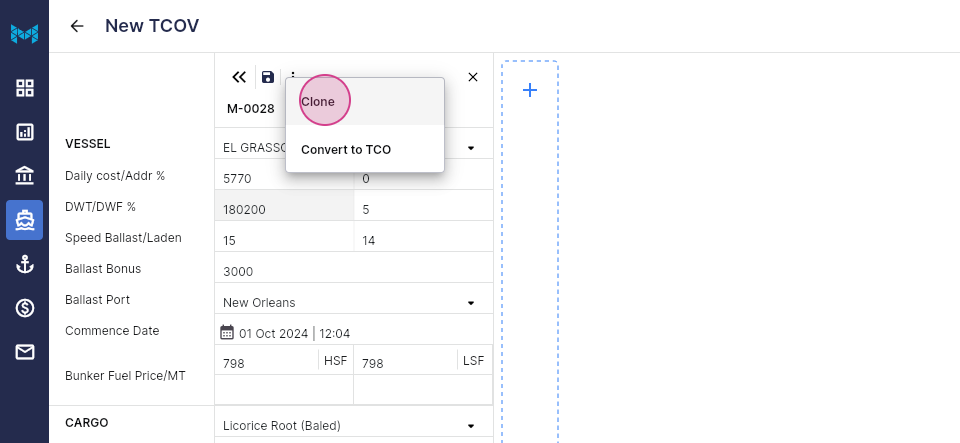Collapse panel with double left chevron
Image resolution: width=960 pixels, height=443 pixels.
(x=239, y=77)
